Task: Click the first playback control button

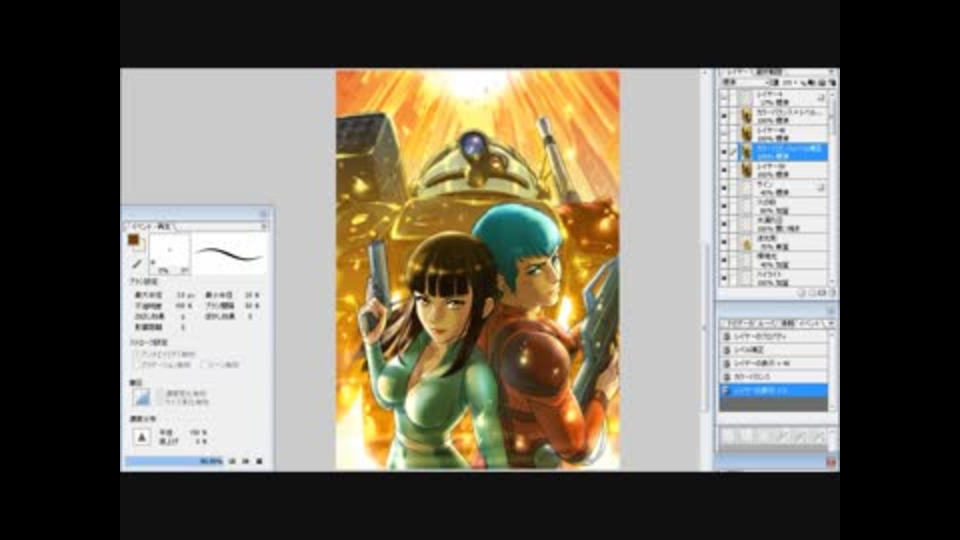Action: (232, 461)
